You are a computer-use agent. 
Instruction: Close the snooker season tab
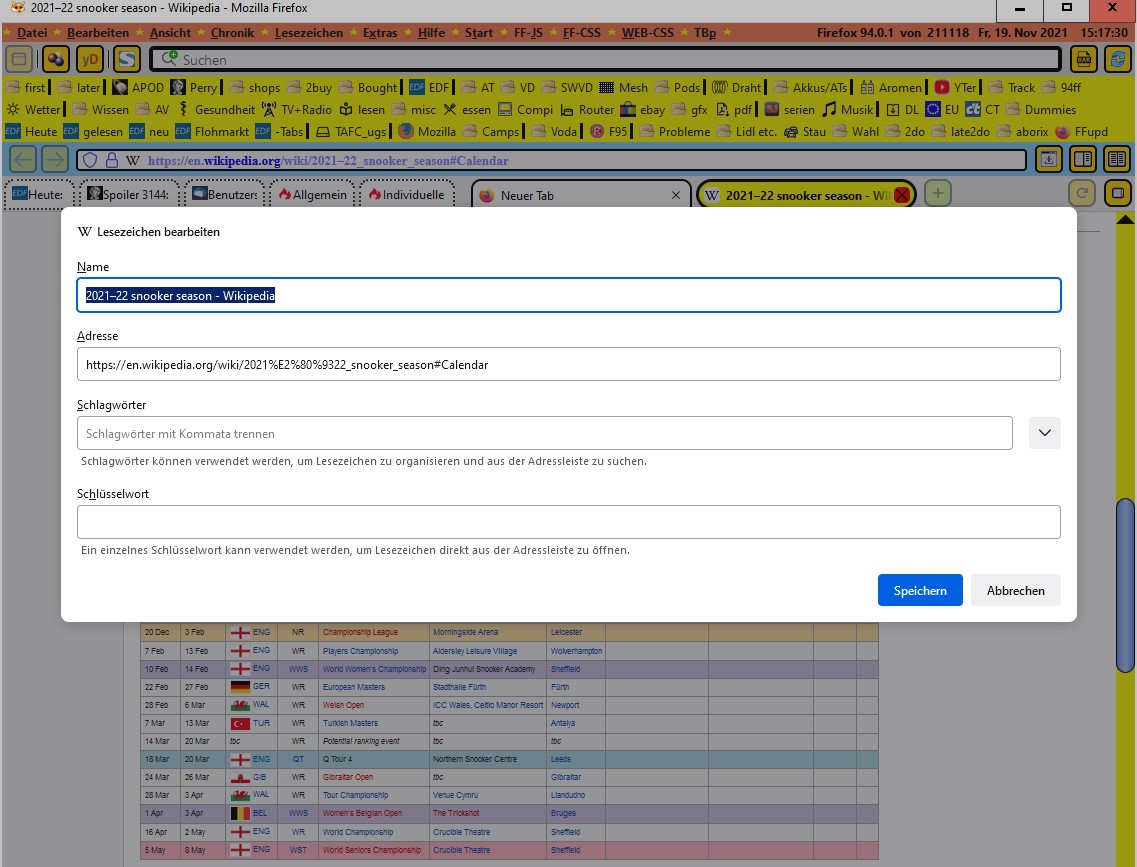[x=901, y=196]
